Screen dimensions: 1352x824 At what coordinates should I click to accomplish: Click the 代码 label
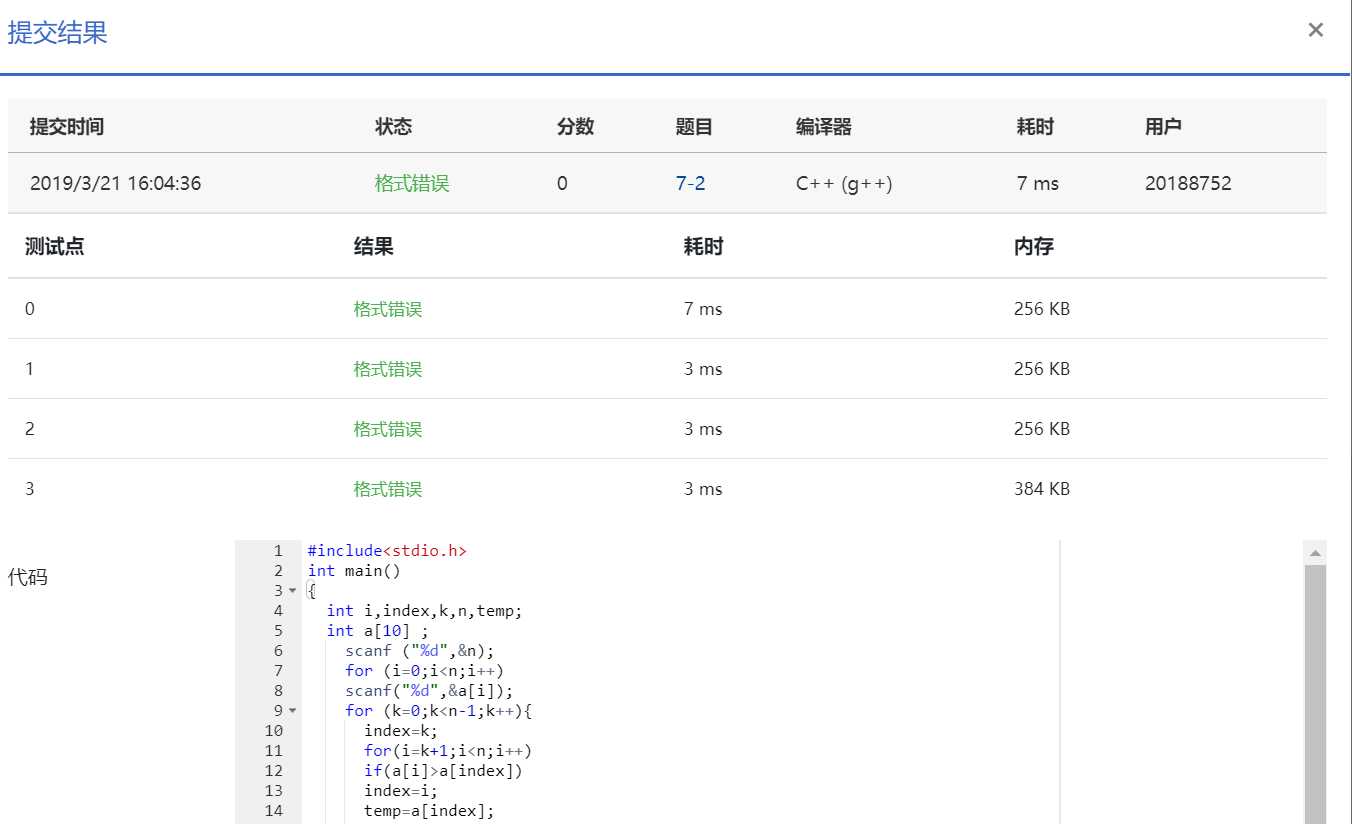(27, 577)
